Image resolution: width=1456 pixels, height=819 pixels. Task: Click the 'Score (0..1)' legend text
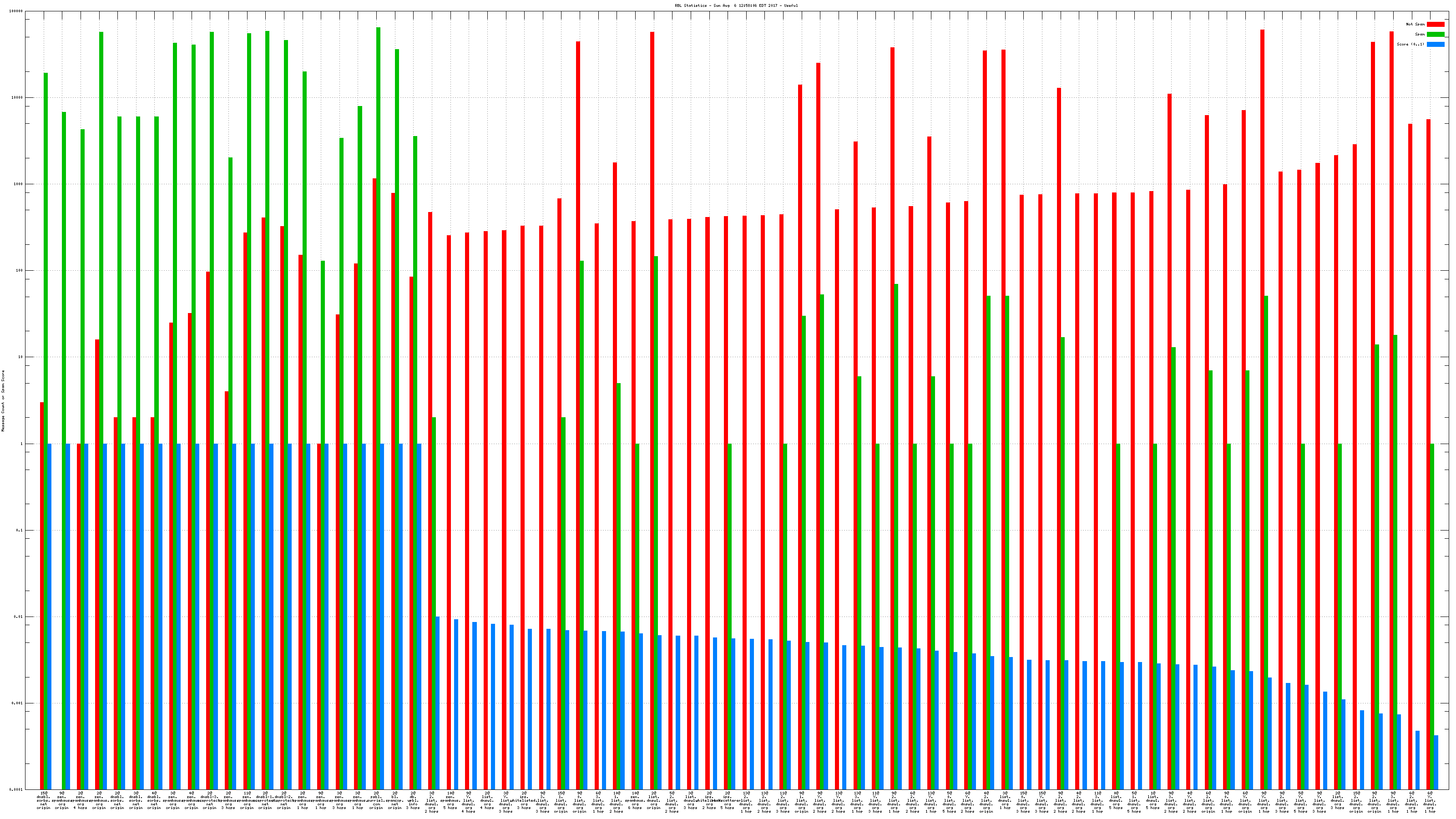coord(1410,44)
